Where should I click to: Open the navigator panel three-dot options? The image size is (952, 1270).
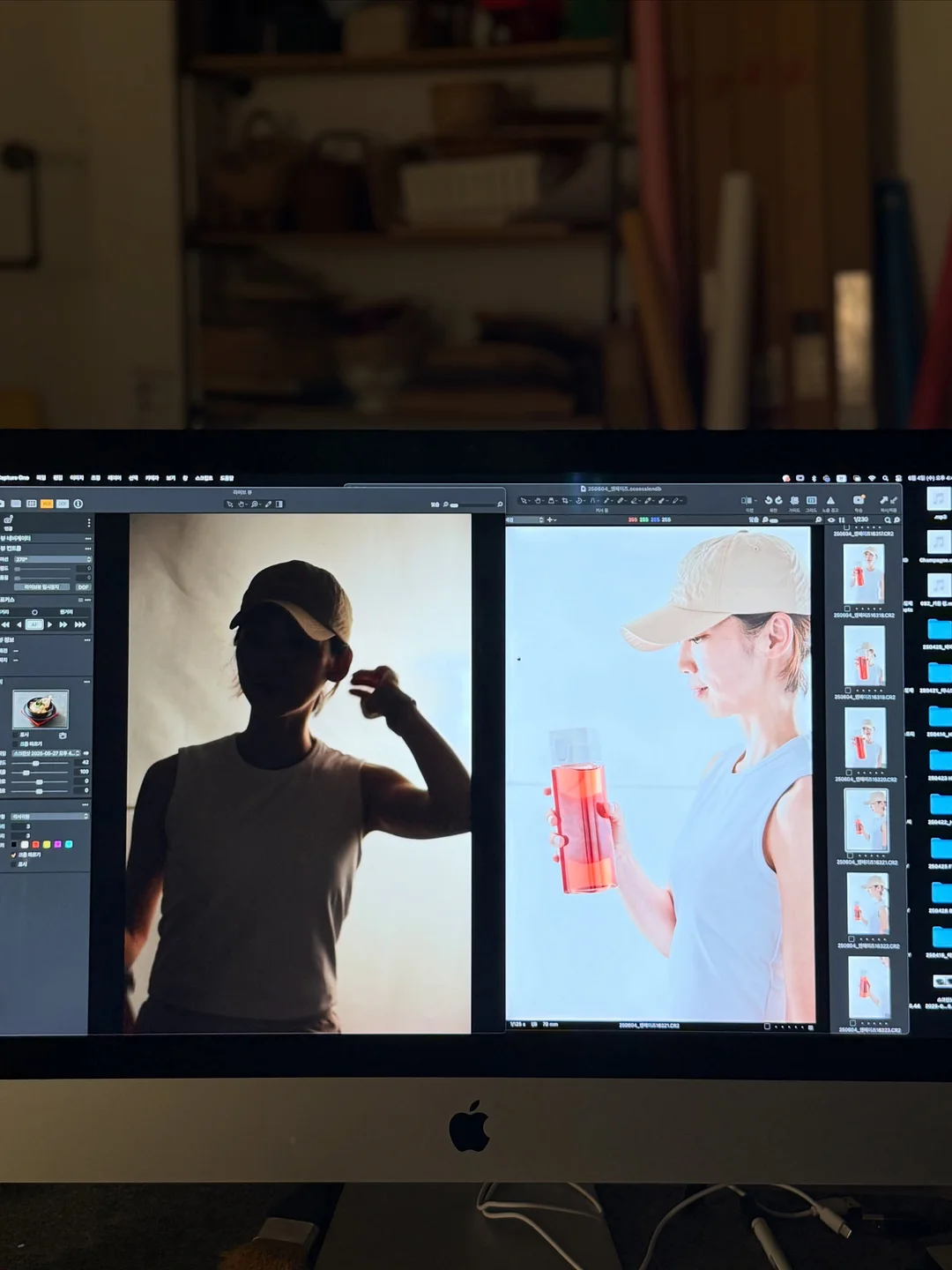pyautogui.click(x=88, y=539)
